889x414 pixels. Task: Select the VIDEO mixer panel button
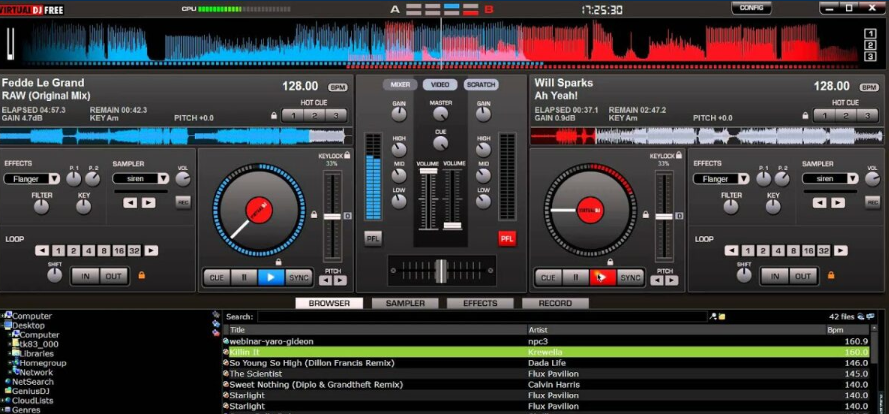(440, 85)
